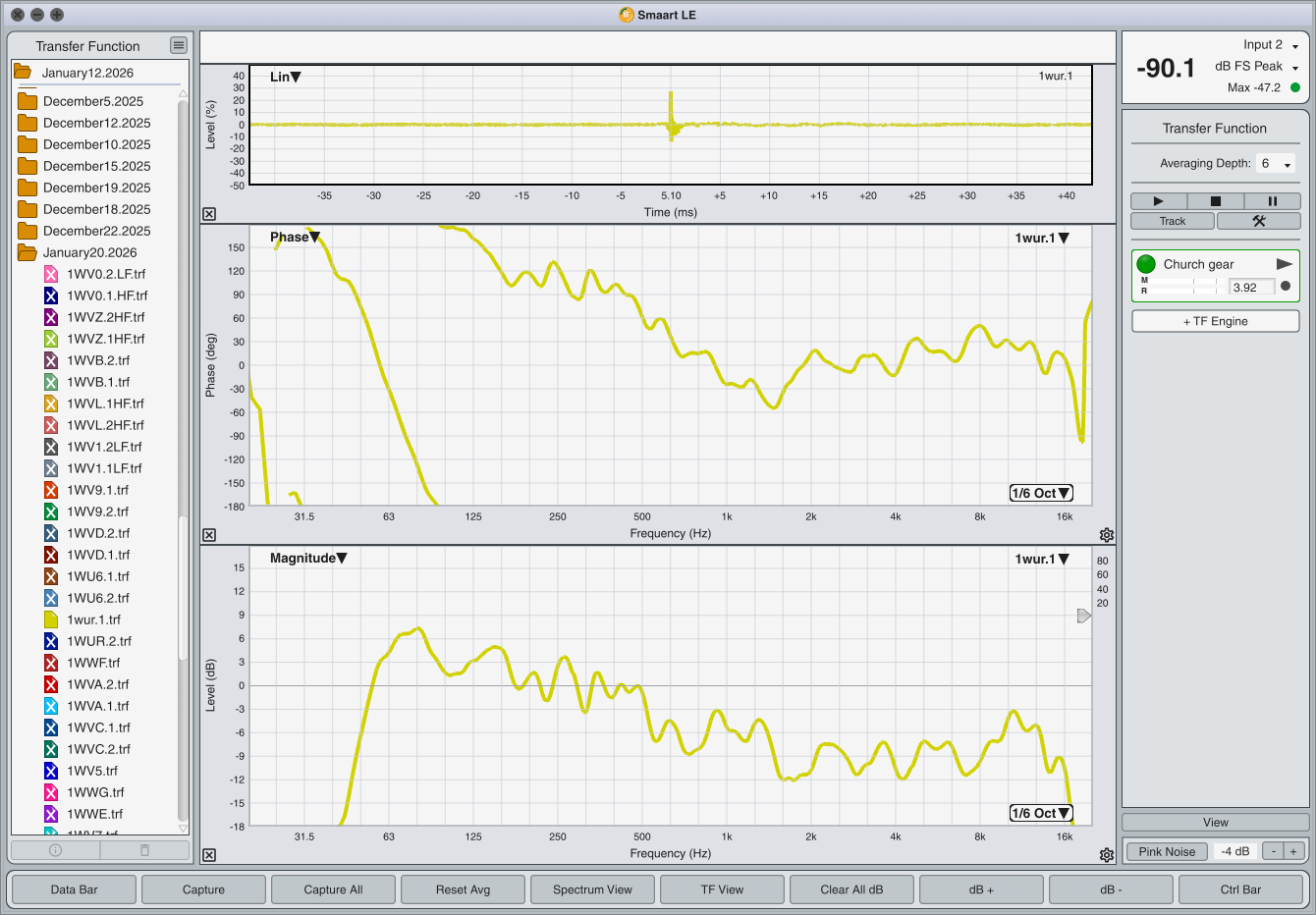Click the Capture All button
The image size is (1316, 915).
point(333,889)
